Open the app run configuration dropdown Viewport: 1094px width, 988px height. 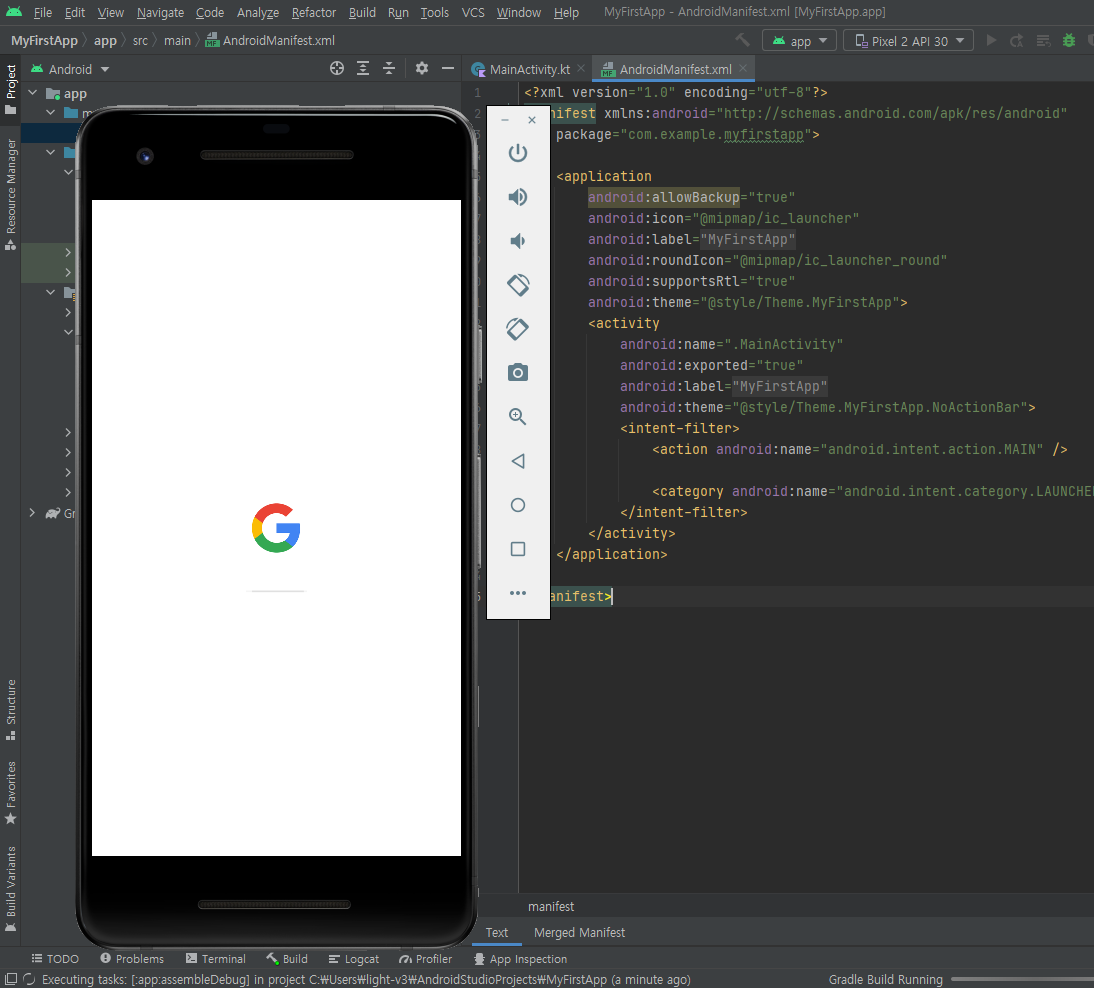tap(799, 40)
